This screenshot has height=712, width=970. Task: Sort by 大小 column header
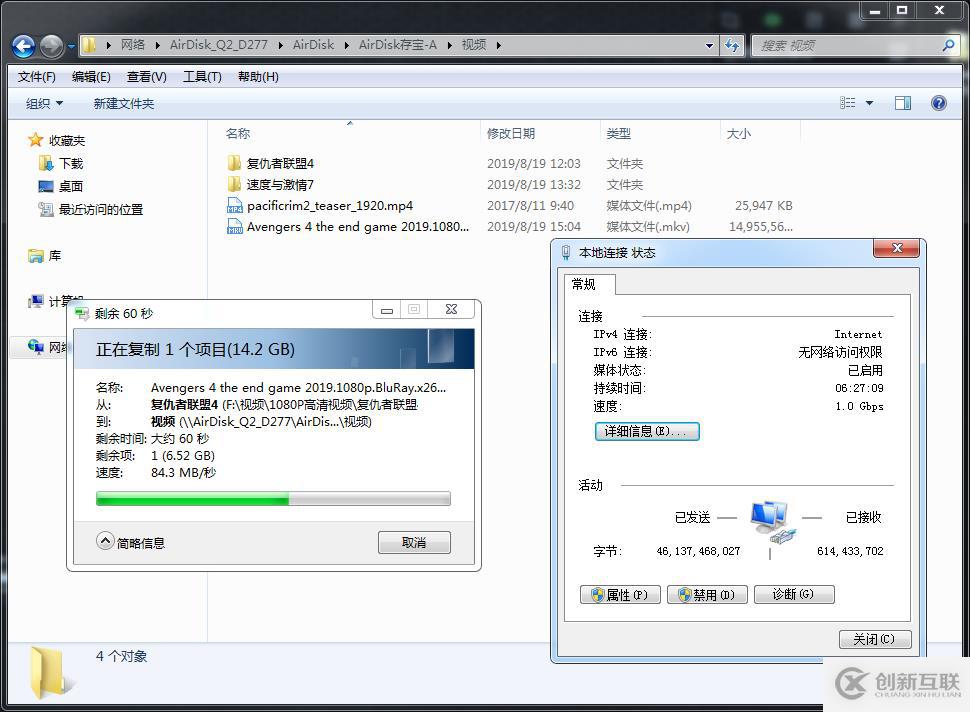pos(739,134)
